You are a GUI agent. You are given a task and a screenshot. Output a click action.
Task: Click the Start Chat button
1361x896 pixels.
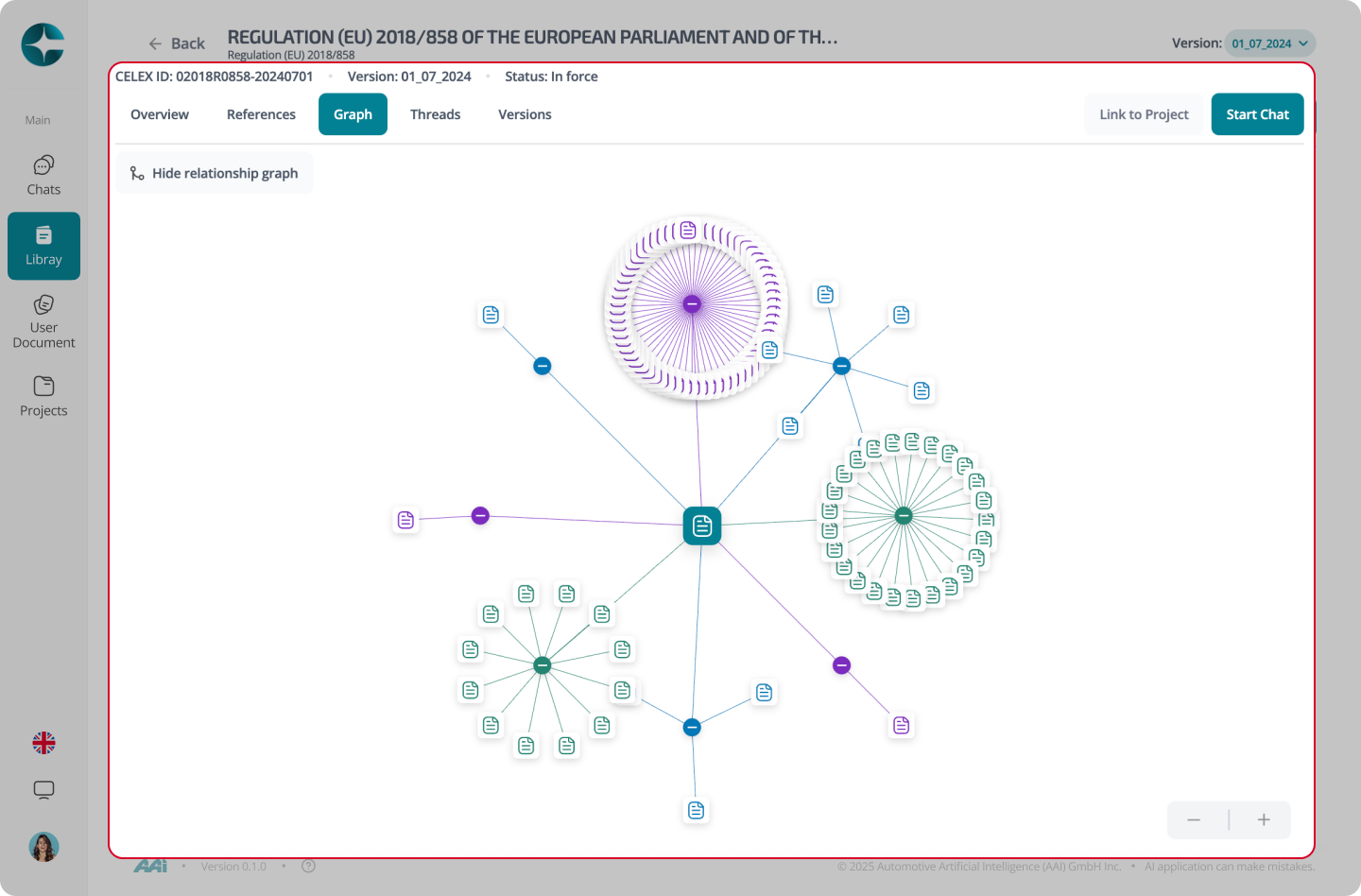pyautogui.click(x=1257, y=114)
